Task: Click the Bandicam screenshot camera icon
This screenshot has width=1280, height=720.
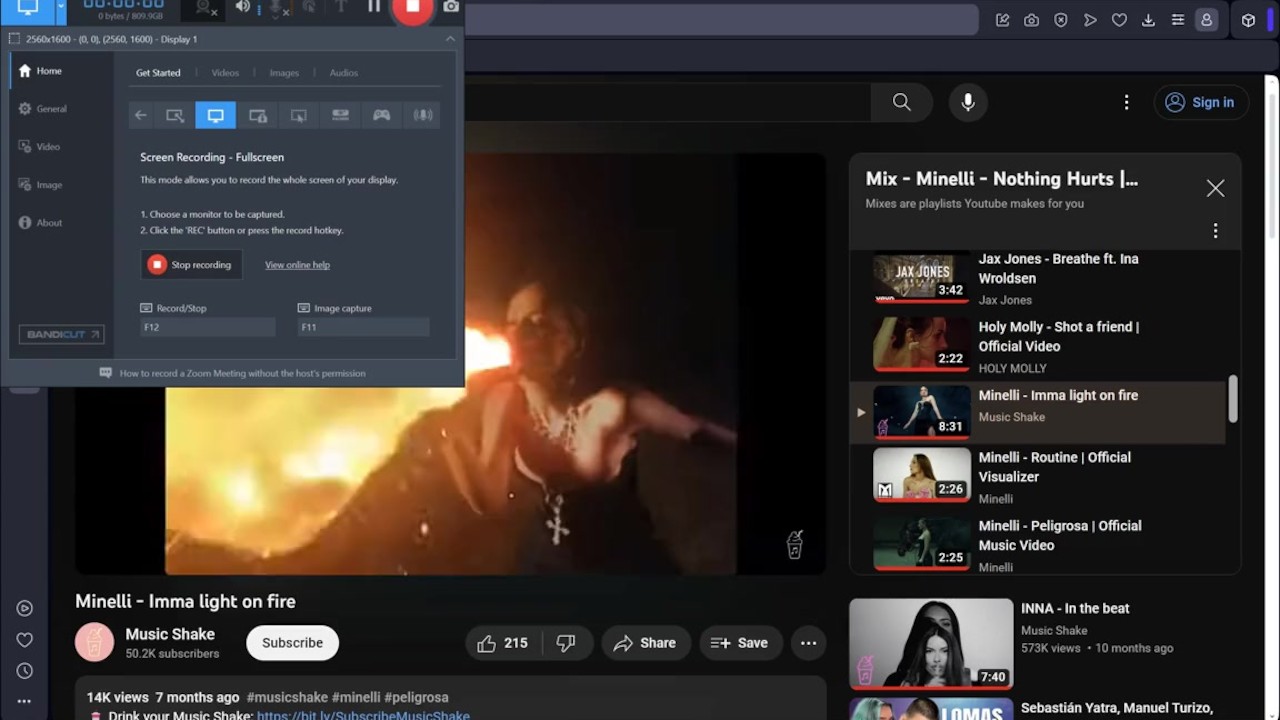Action: coord(451,7)
